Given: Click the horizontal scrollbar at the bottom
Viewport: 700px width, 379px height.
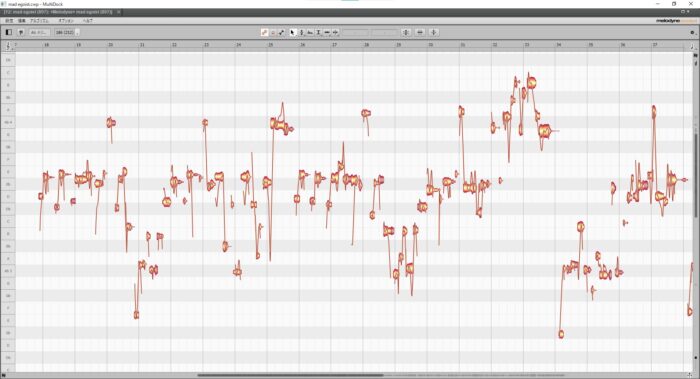Looking at the screenshot, I should 290,375.
